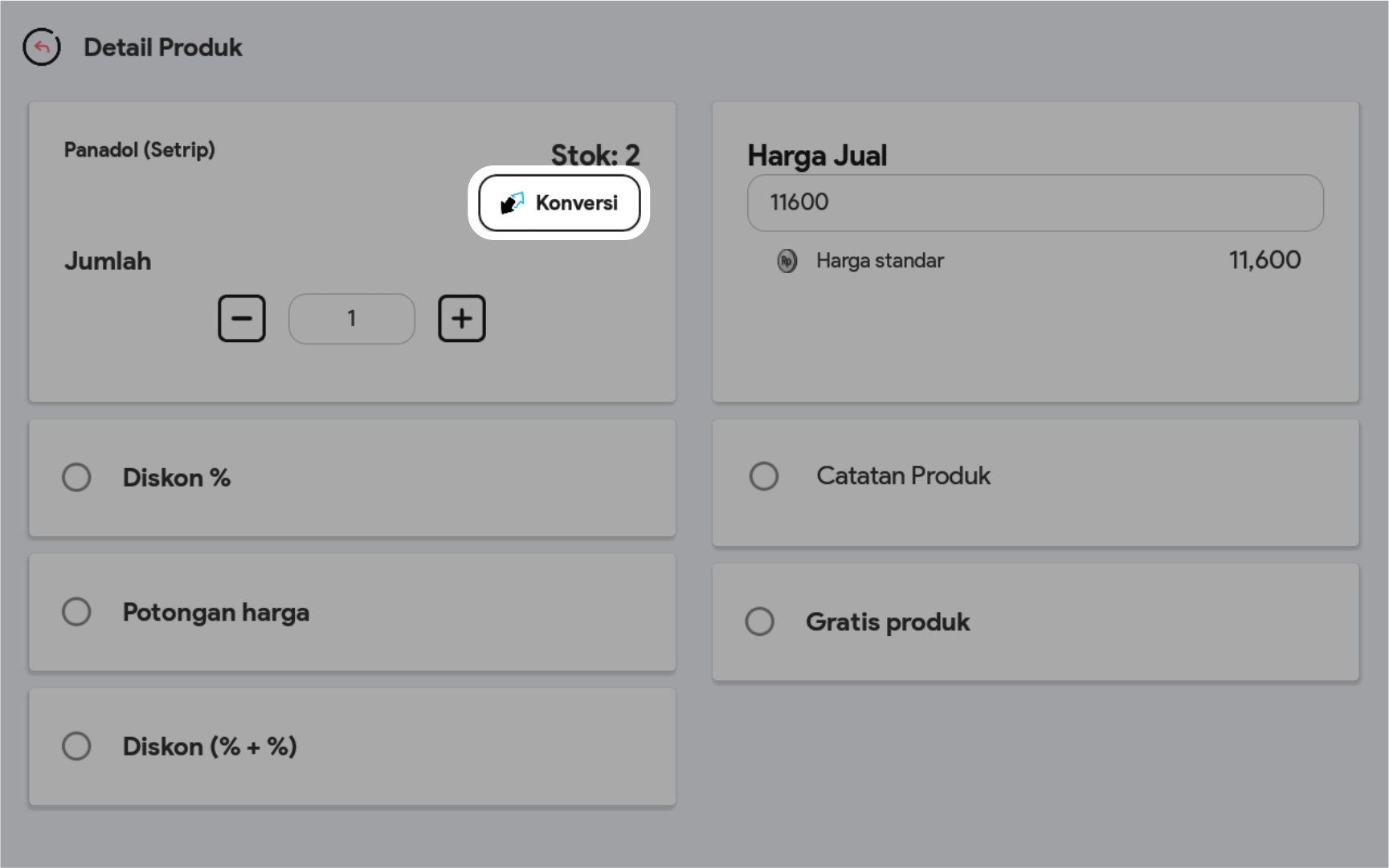
Task: Click the Detail Produk page title
Action: coord(163,47)
